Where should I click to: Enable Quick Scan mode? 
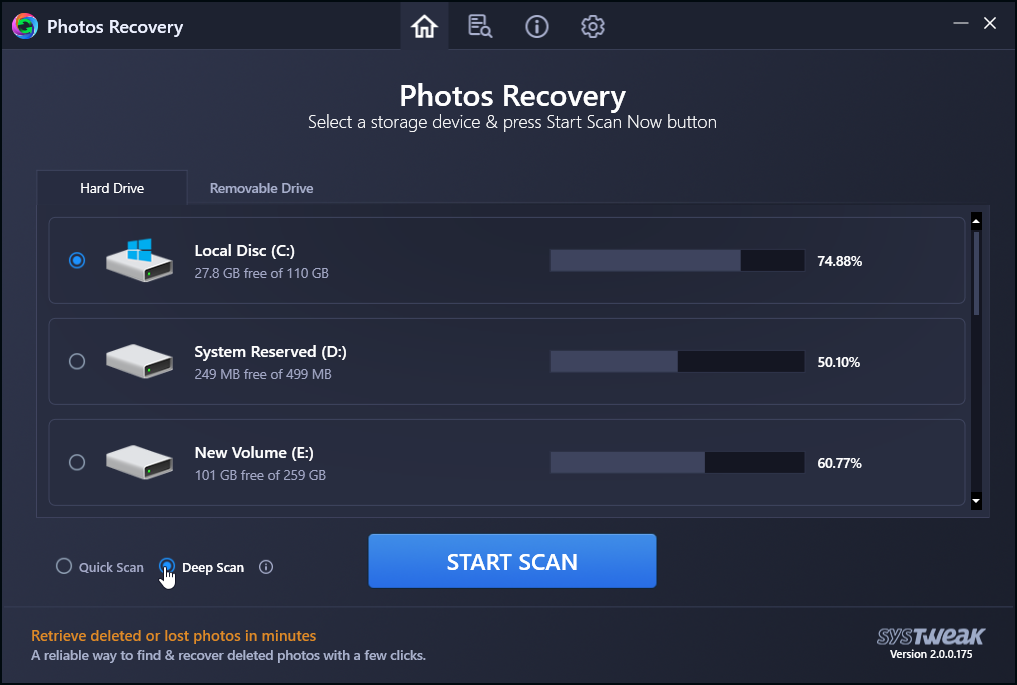point(63,566)
